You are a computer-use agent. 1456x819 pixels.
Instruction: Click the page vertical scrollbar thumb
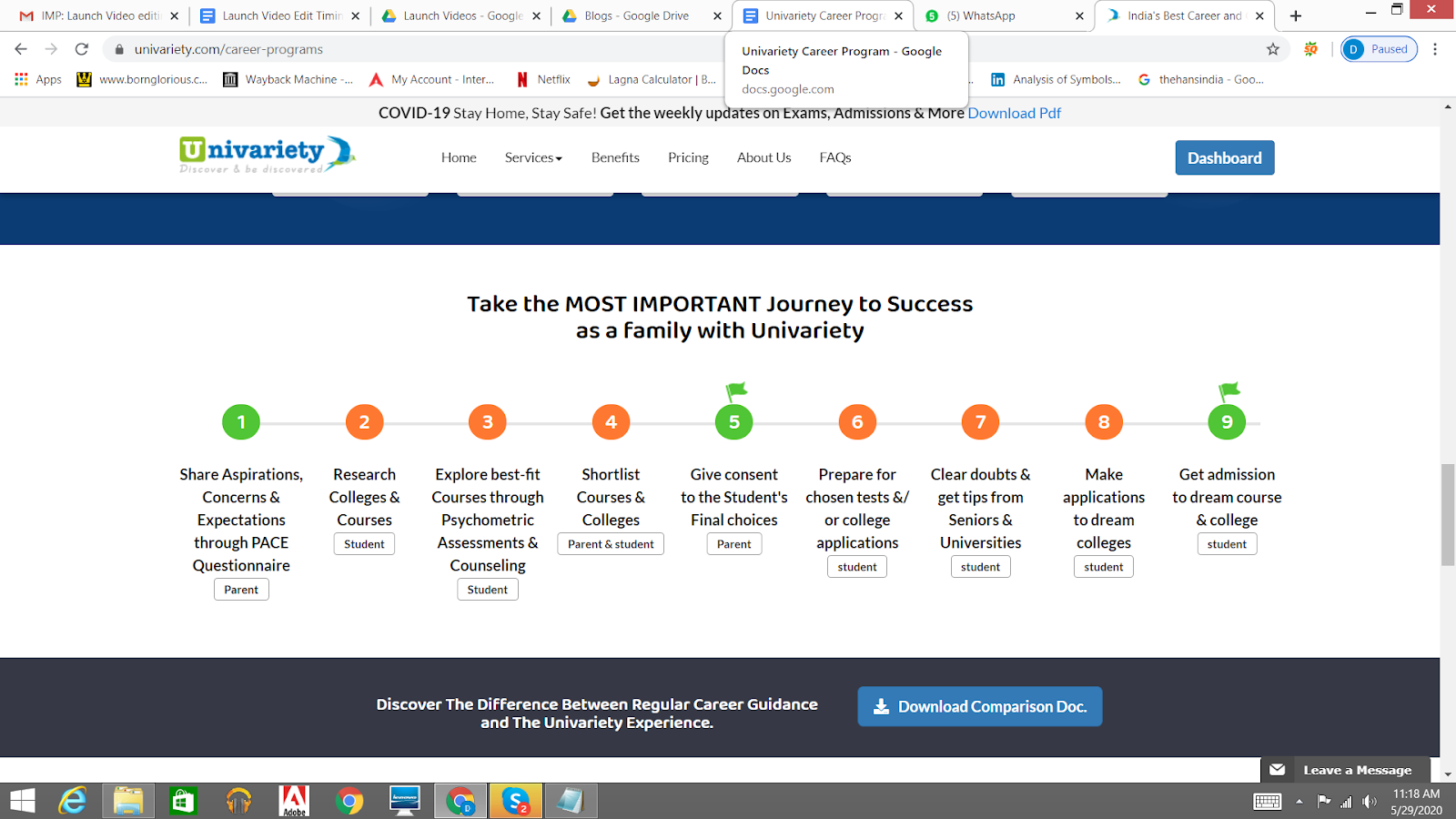(1448, 514)
